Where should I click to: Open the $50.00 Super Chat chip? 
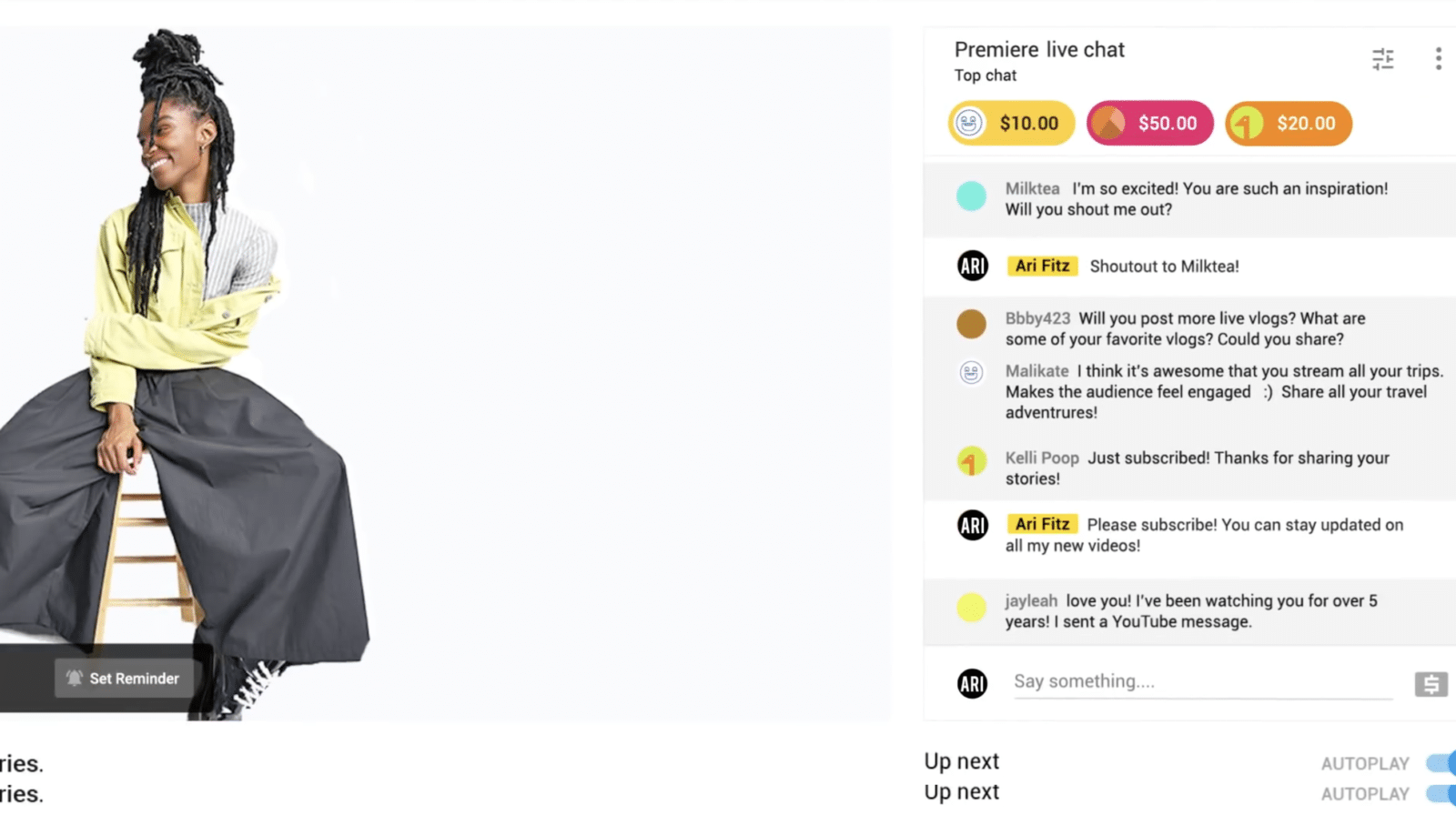[1149, 124]
